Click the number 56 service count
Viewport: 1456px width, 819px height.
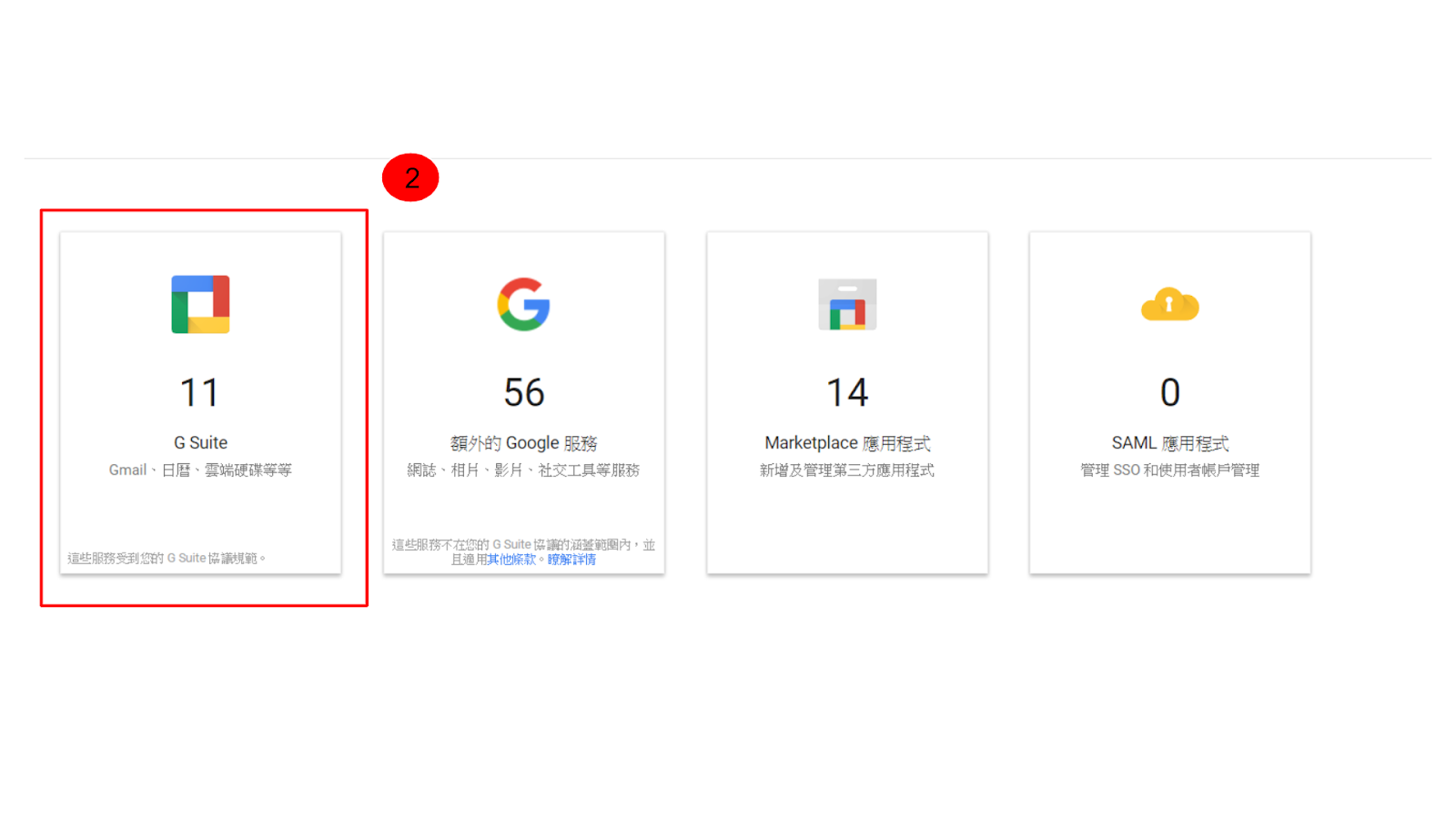[x=523, y=393]
